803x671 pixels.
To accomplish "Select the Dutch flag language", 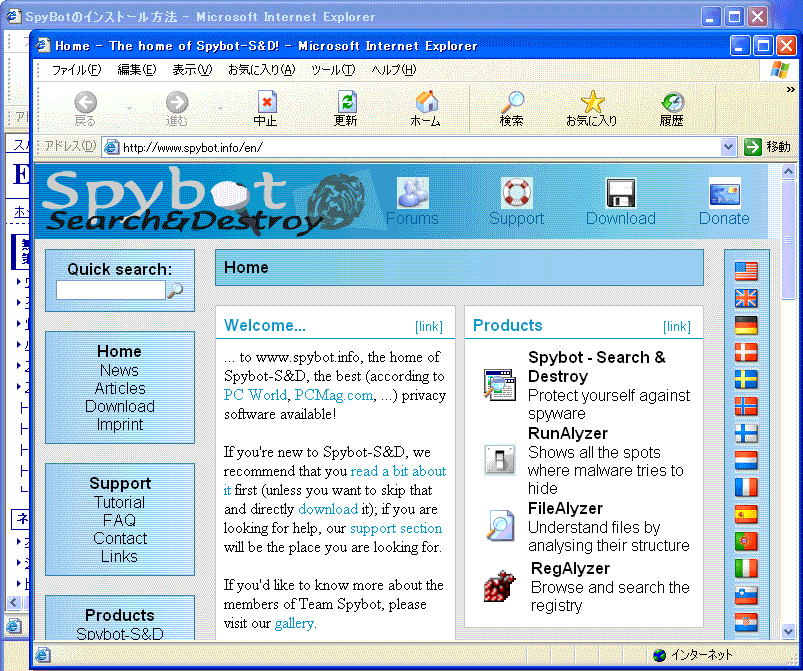I will (x=746, y=460).
